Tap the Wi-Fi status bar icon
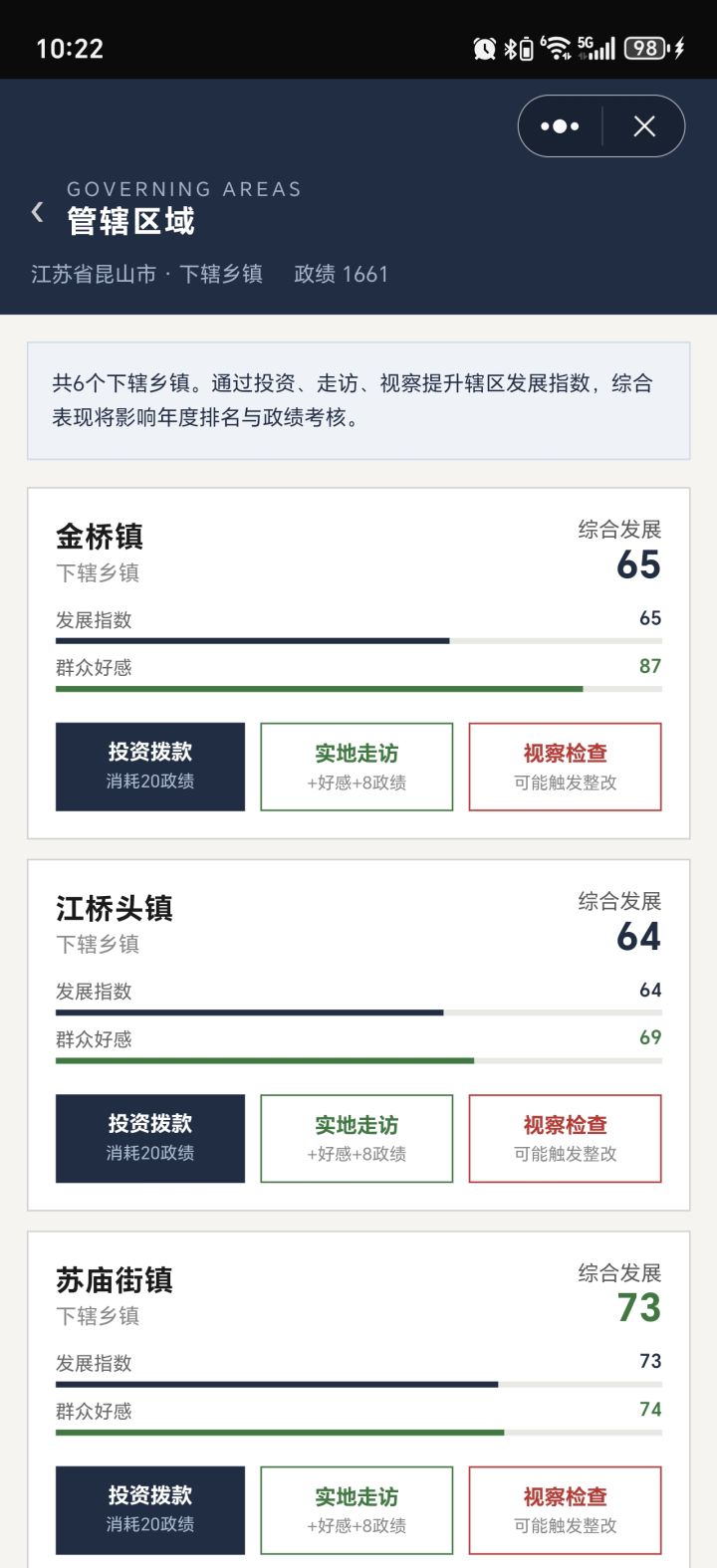The image size is (717, 1568). [x=556, y=48]
